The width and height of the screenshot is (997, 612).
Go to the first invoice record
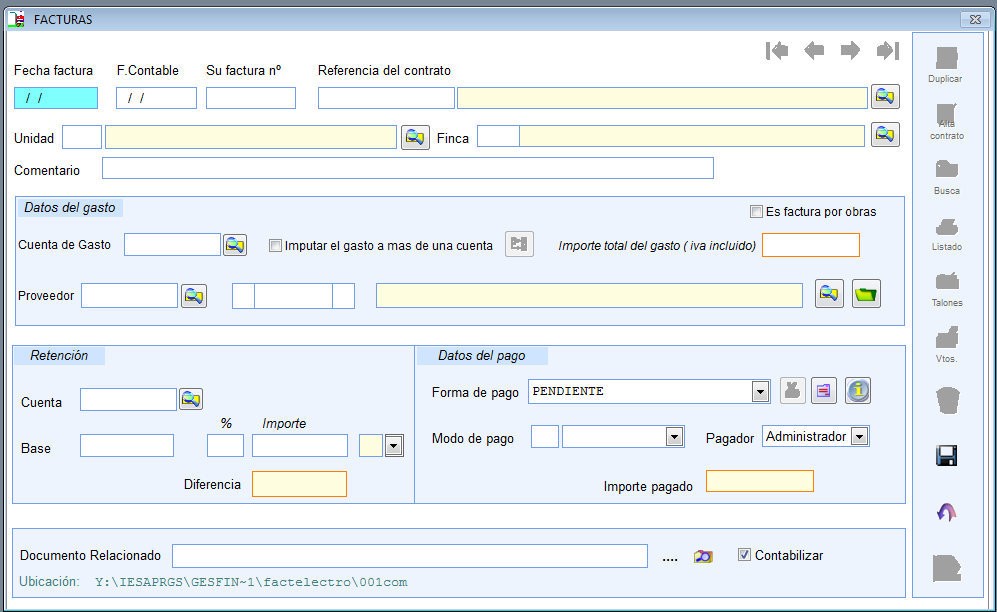click(x=777, y=51)
